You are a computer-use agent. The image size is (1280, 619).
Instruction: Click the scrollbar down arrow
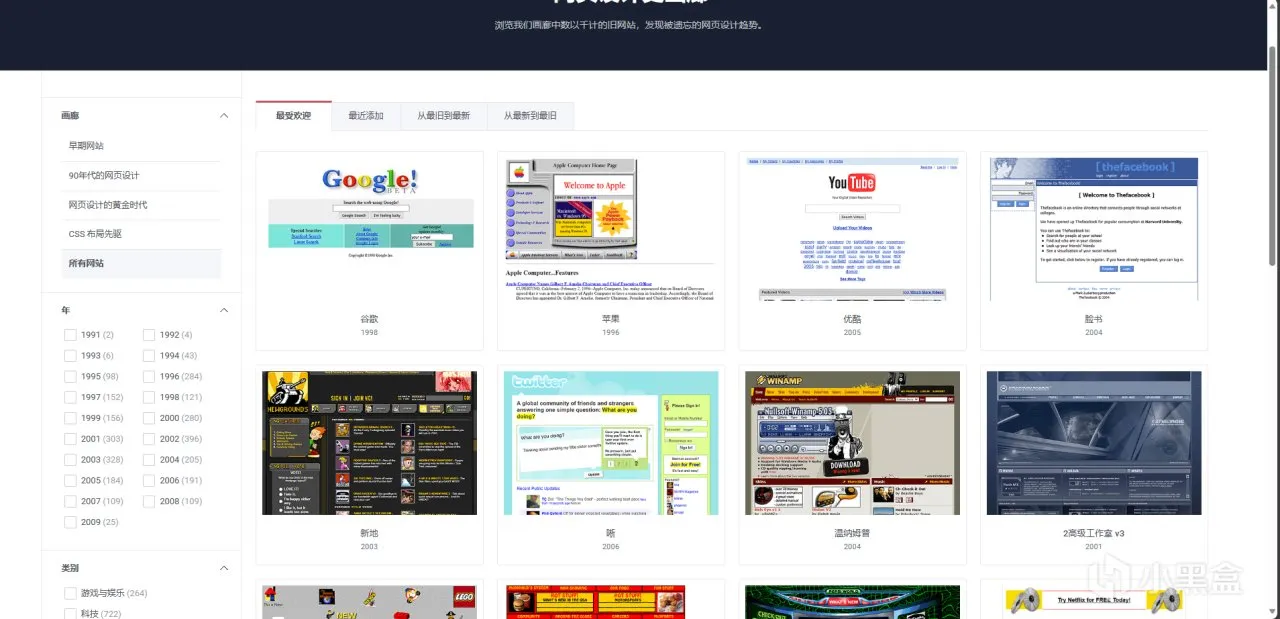[1272, 613]
